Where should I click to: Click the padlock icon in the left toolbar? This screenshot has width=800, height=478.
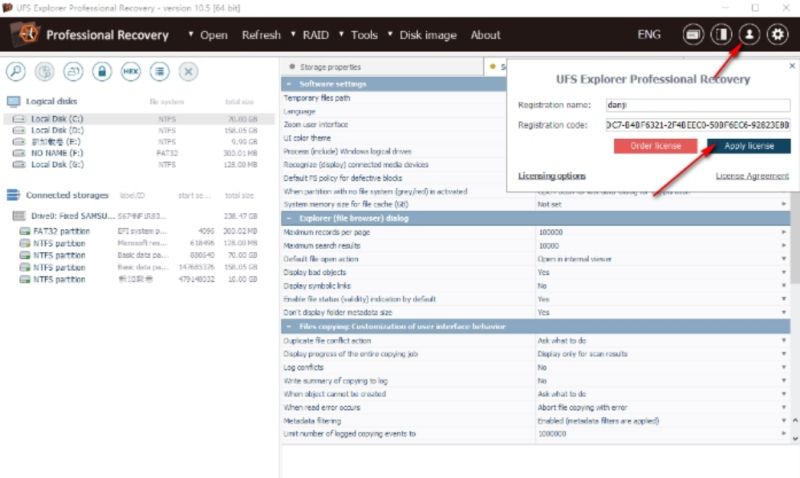pos(102,71)
